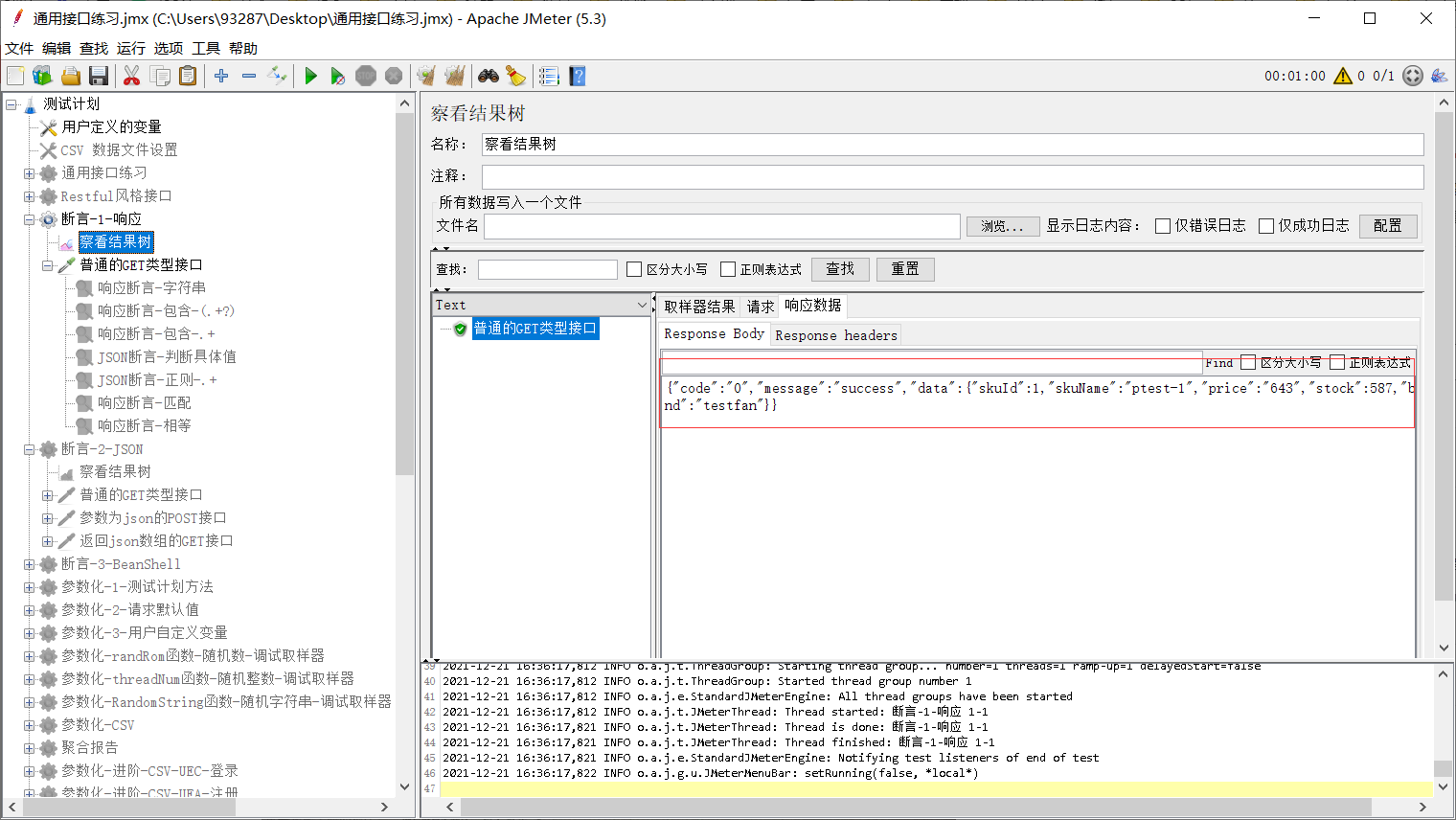
Task: Open help with question mark icon
Action: (577, 76)
